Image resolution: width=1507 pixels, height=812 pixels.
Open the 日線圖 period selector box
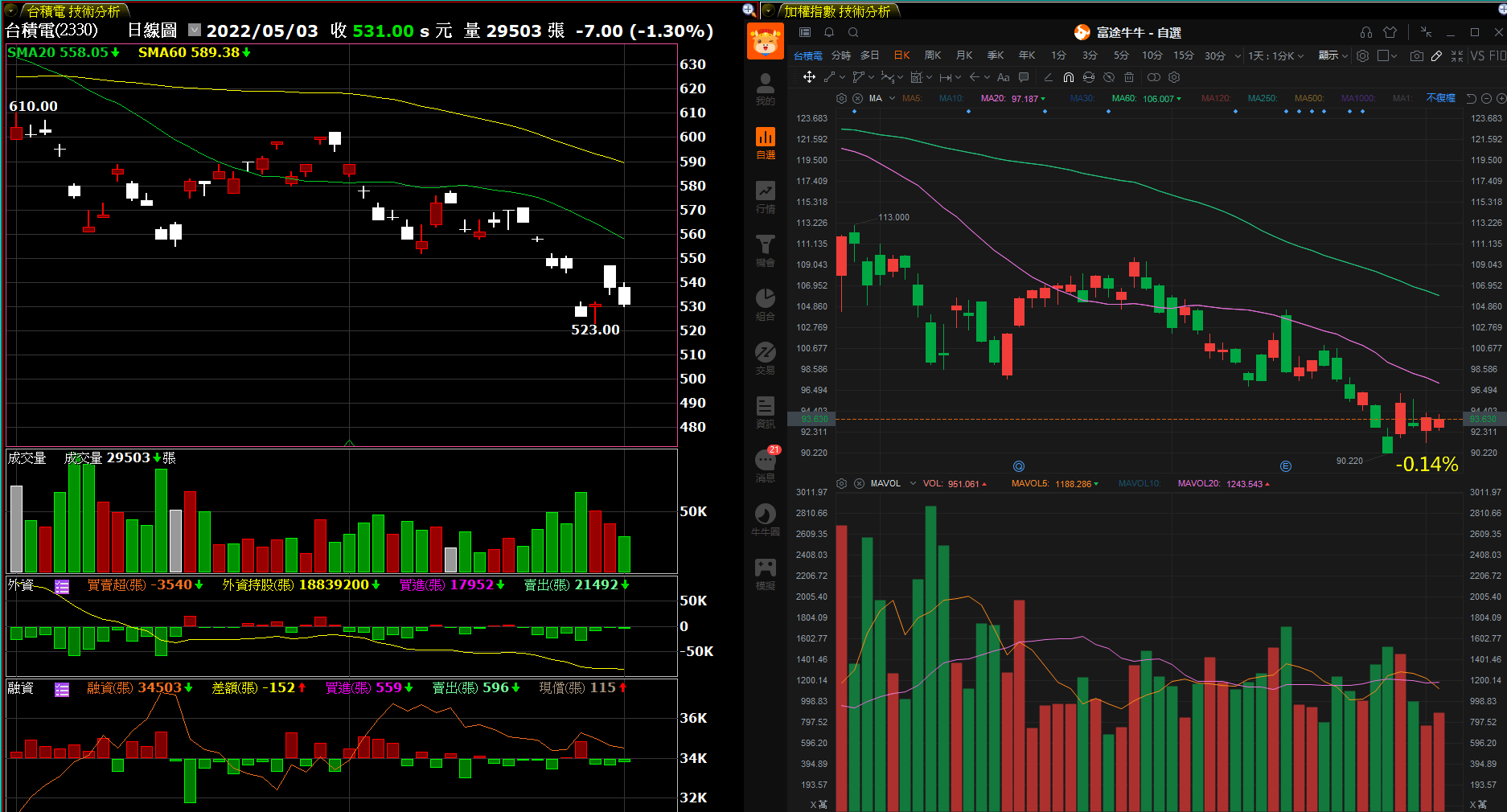point(195,30)
